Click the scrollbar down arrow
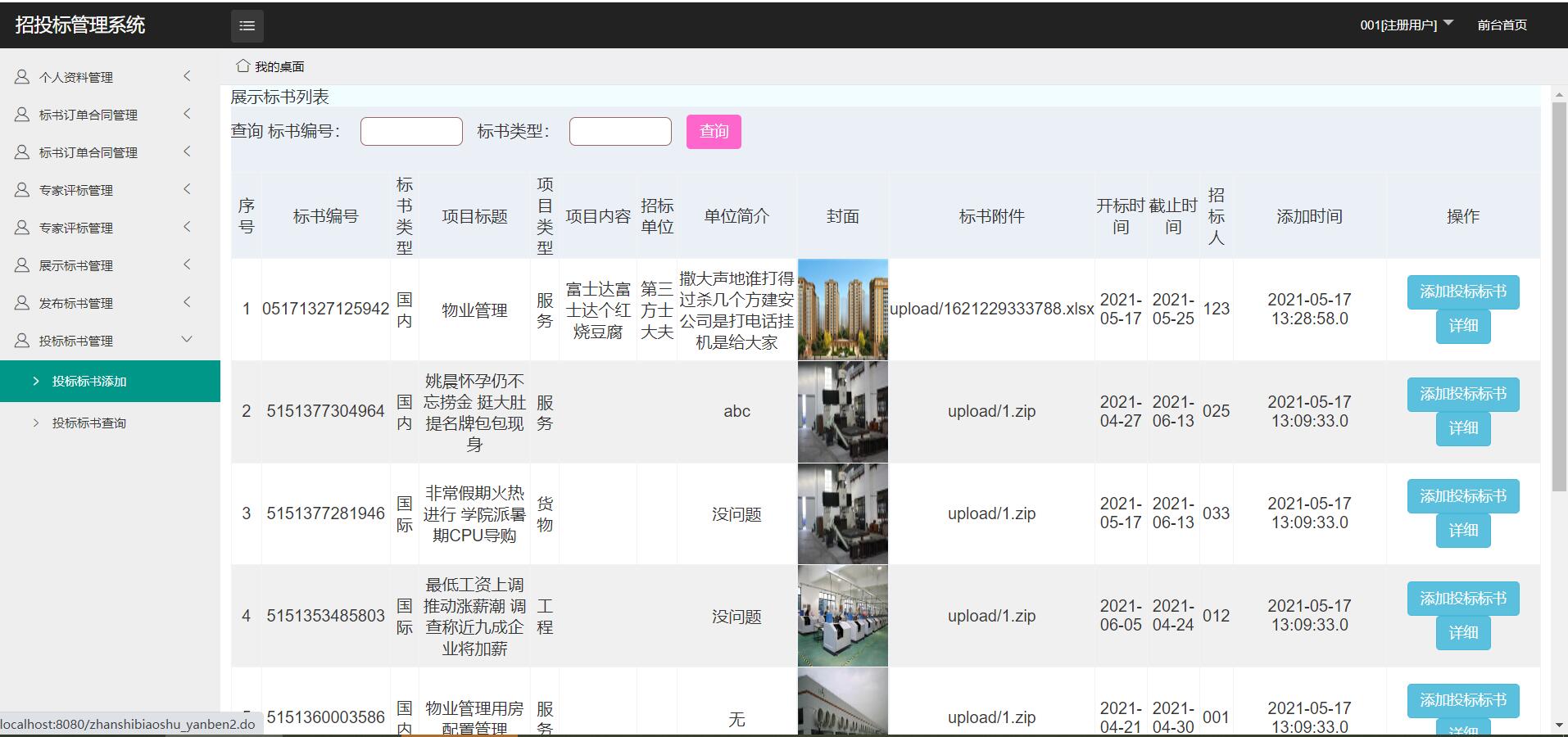The image size is (1568, 737). click(1559, 726)
